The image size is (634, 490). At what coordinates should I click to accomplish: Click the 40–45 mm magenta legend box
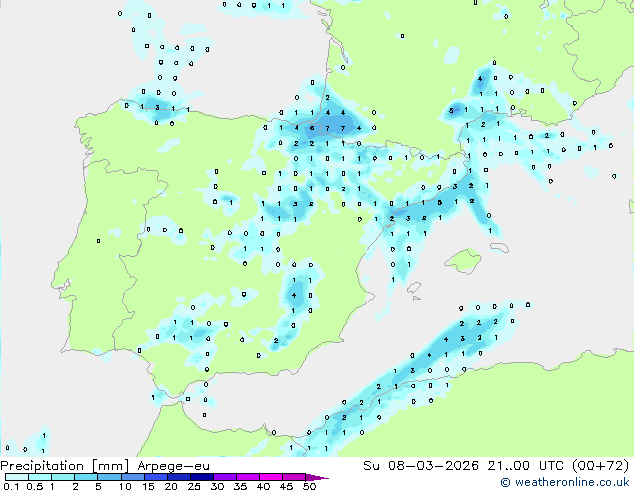coord(271,477)
